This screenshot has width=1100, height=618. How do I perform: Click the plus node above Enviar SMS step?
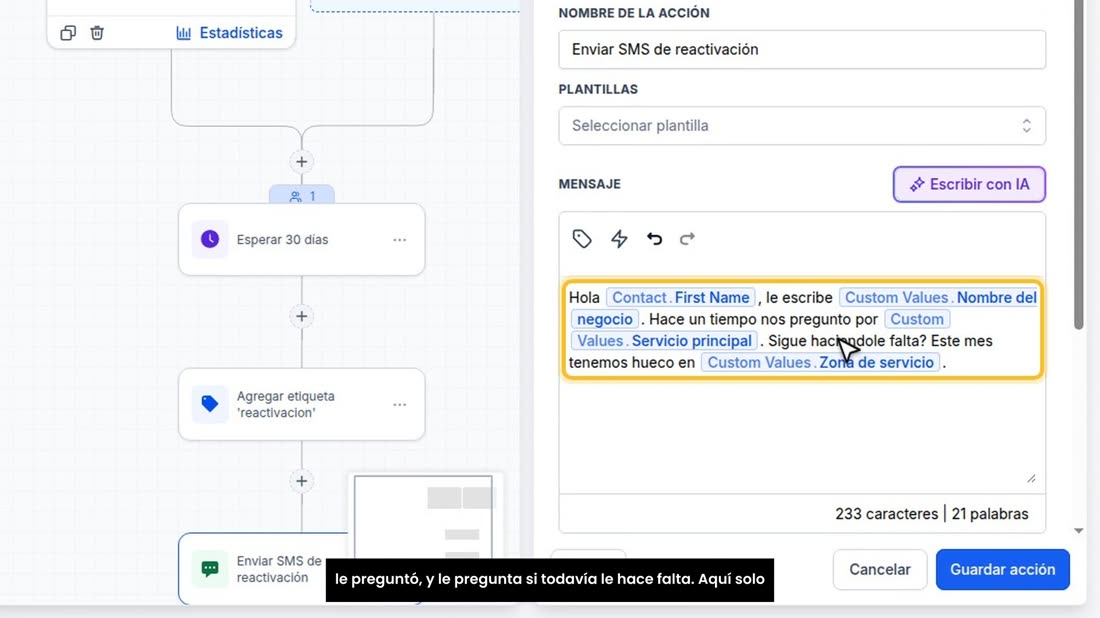pos(302,481)
